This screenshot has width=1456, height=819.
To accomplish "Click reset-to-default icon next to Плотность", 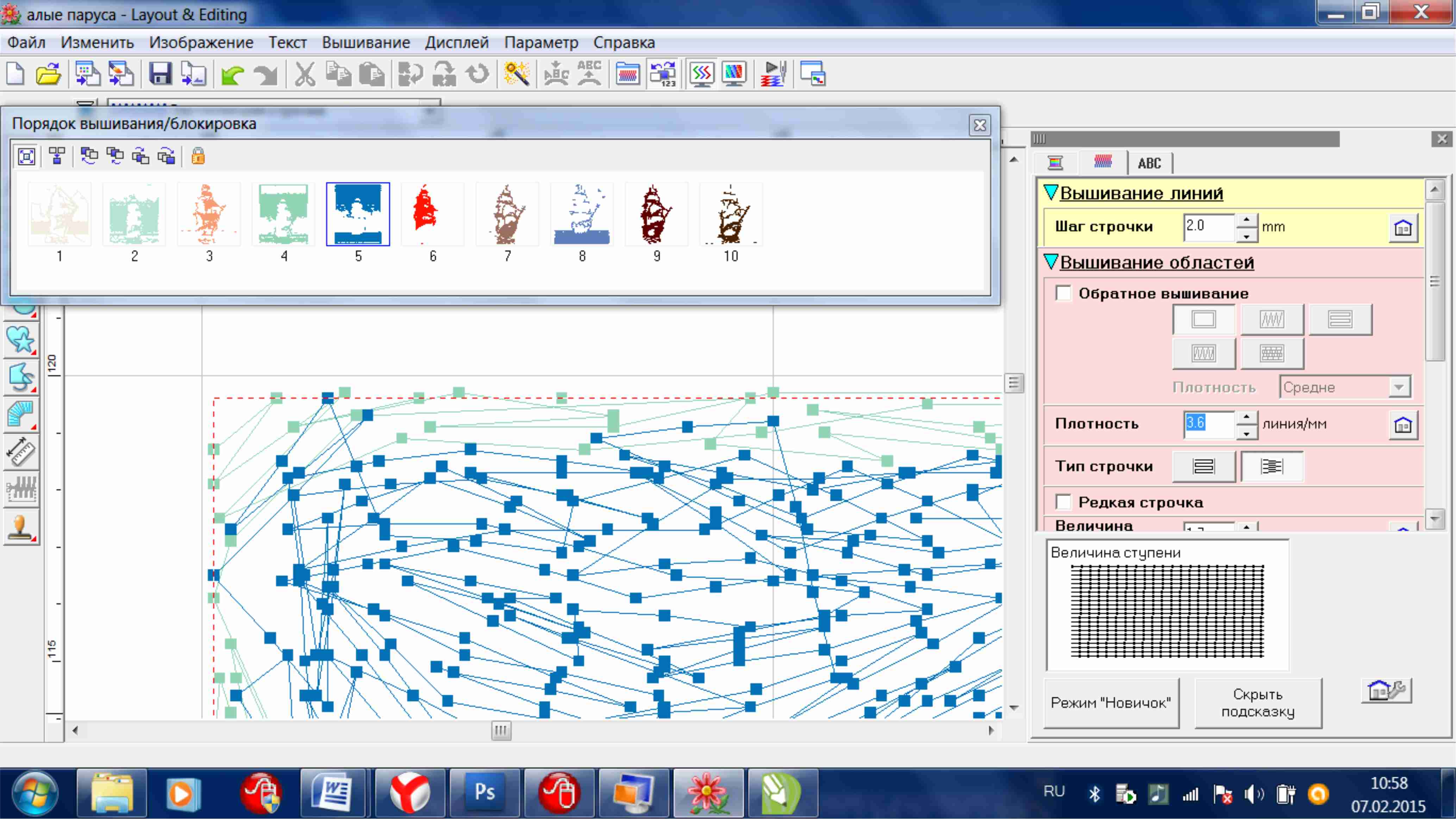I will click(1402, 424).
